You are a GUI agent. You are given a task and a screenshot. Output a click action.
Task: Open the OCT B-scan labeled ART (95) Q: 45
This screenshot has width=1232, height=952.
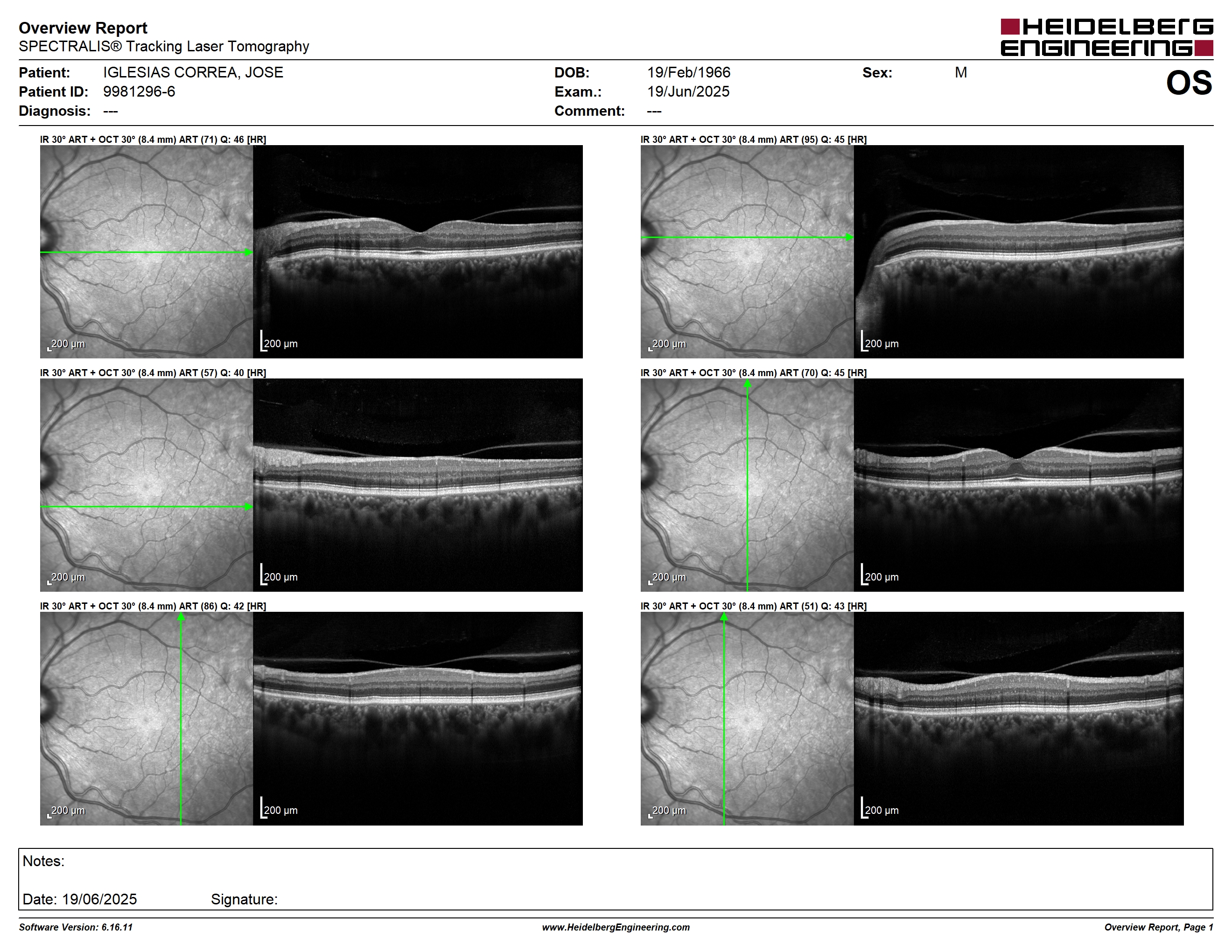(x=1019, y=252)
